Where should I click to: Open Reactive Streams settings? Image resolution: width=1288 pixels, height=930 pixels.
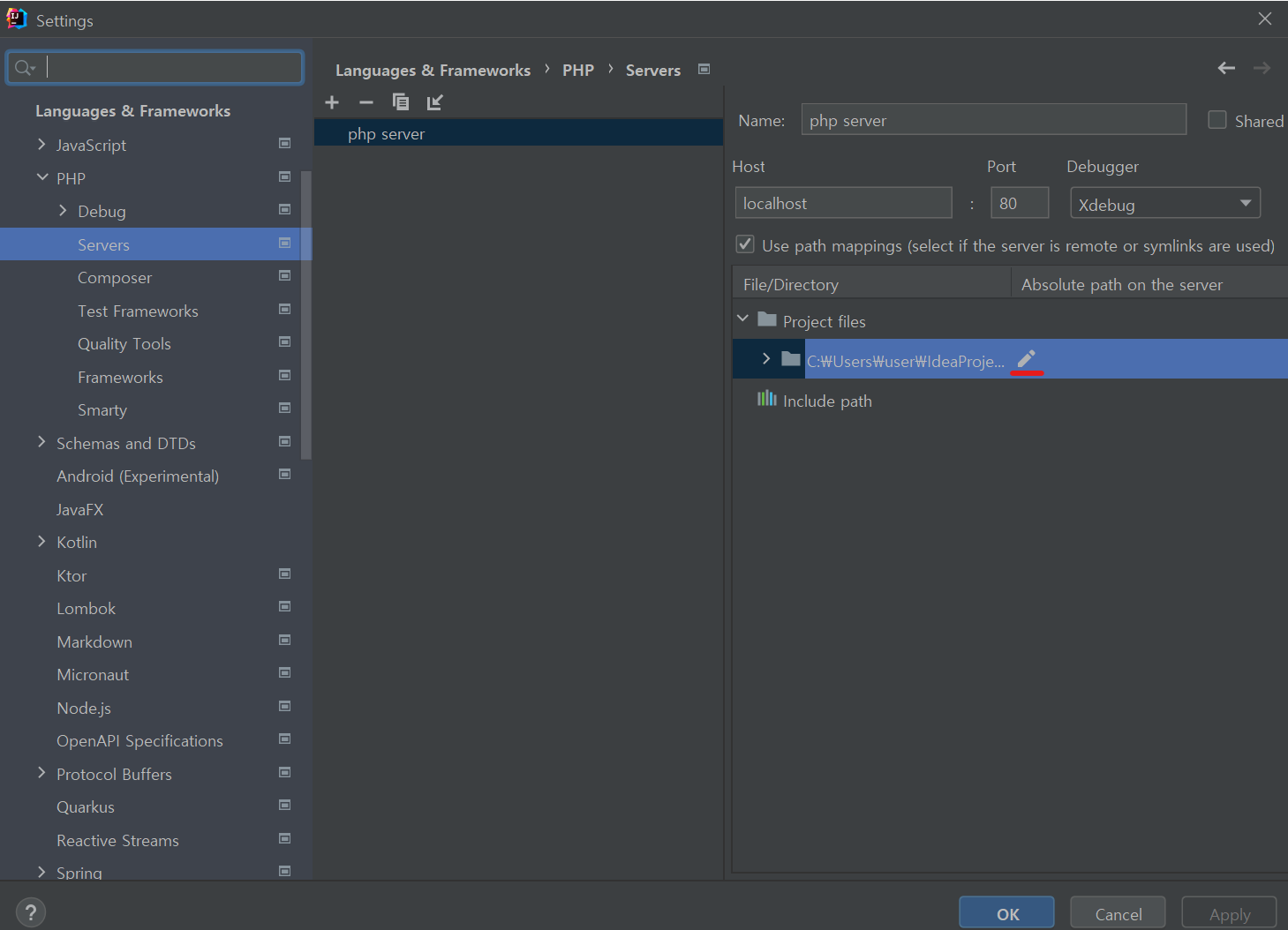pyautogui.click(x=117, y=840)
